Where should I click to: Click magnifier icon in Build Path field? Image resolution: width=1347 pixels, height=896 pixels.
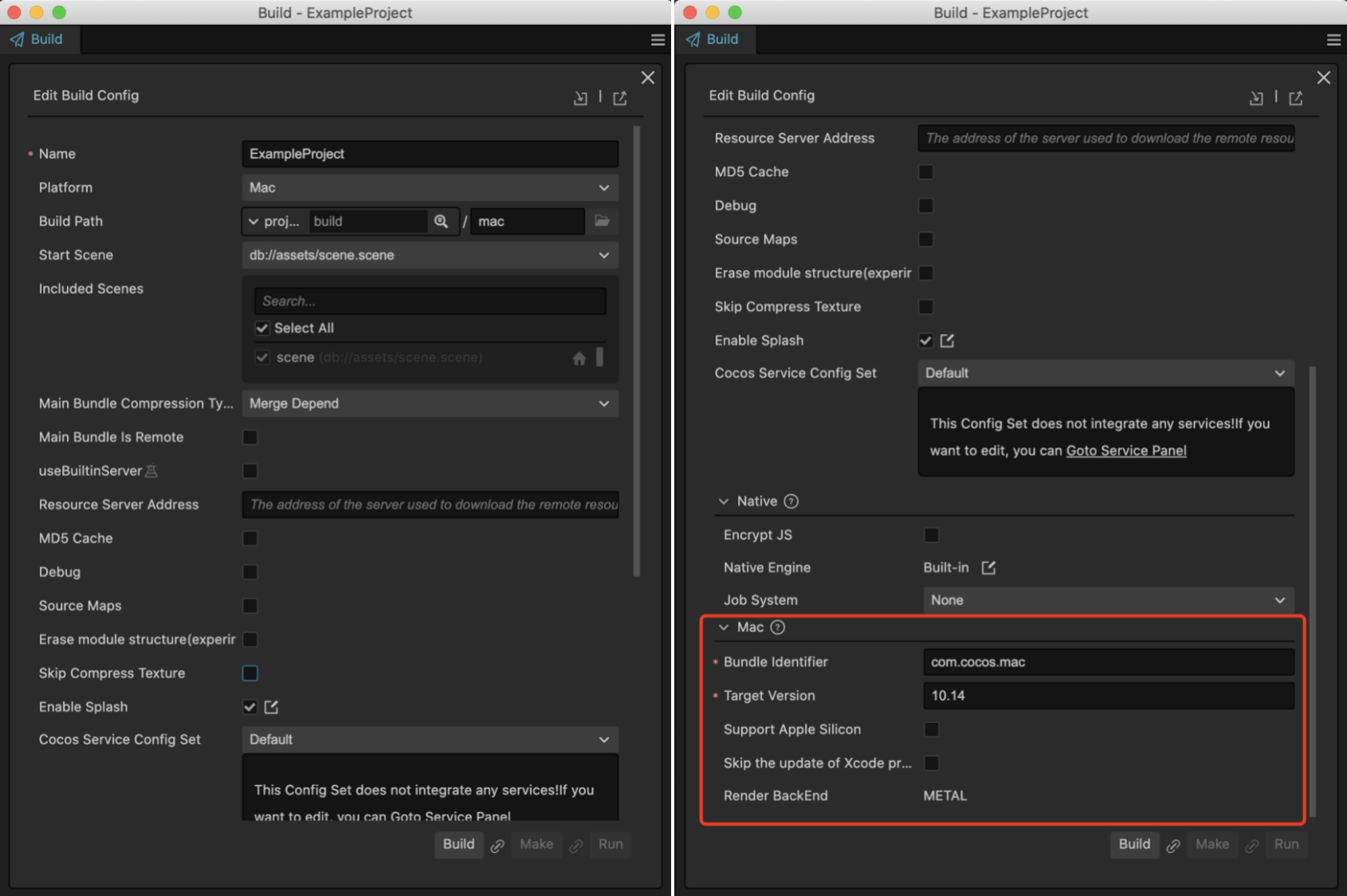point(441,221)
